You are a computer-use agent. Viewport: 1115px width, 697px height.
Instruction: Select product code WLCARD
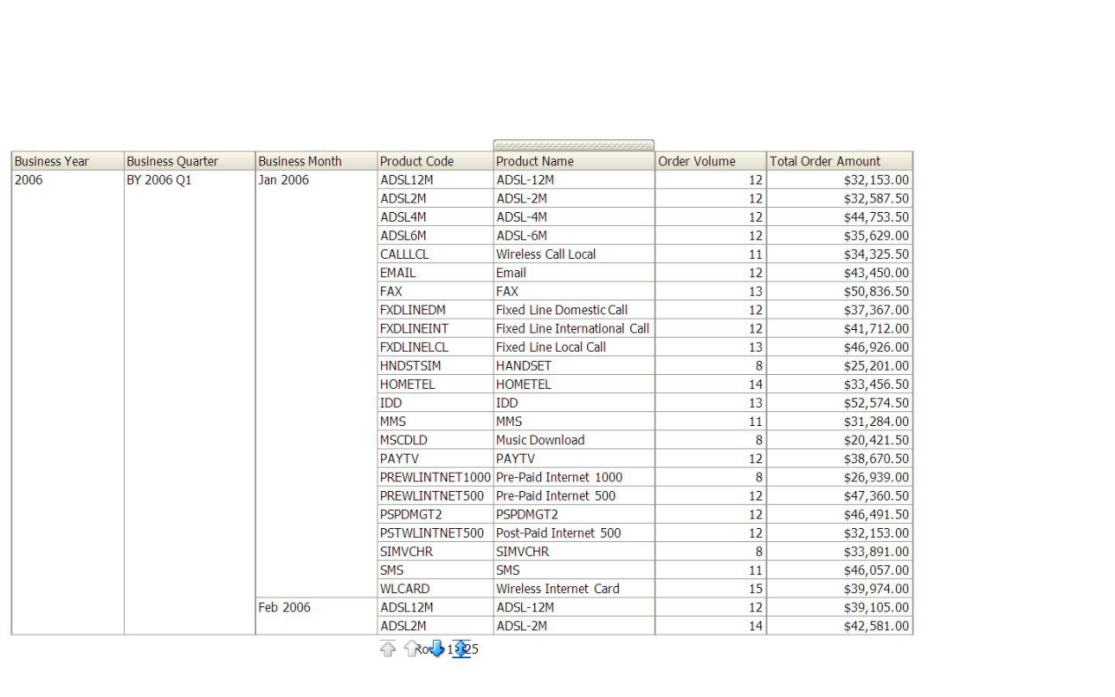pos(405,589)
